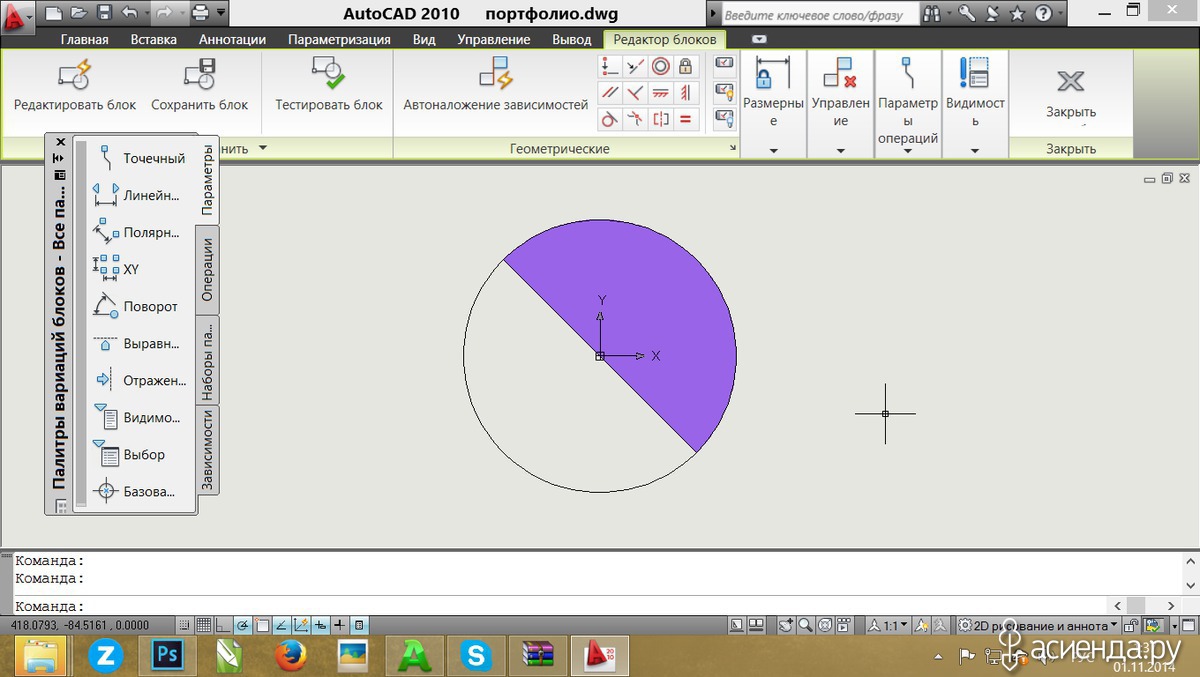Open the Операции palette tab
Screen dimensions: 1200x677
[x=207, y=270]
